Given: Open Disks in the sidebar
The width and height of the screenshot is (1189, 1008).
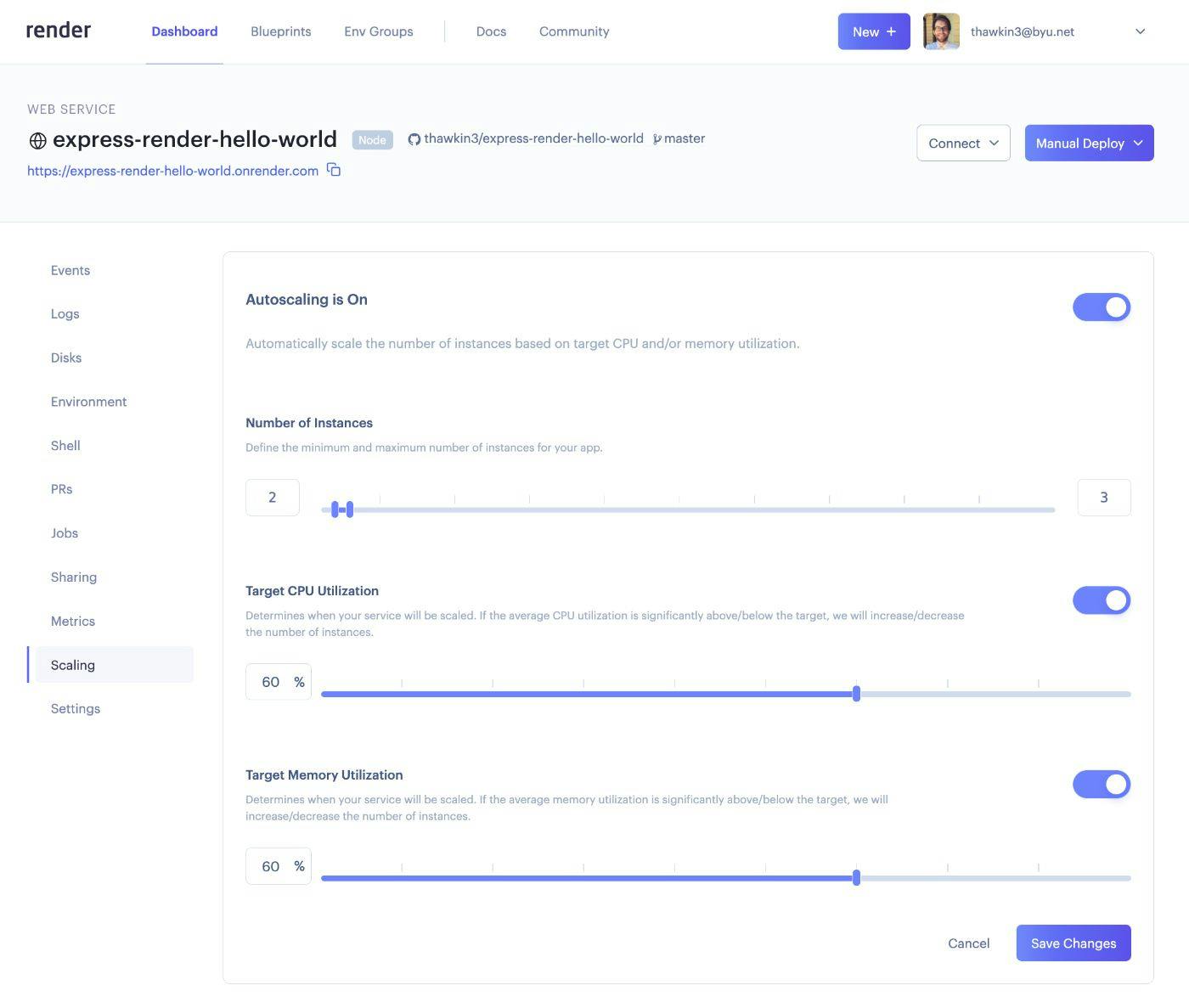Looking at the screenshot, I should click(66, 358).
